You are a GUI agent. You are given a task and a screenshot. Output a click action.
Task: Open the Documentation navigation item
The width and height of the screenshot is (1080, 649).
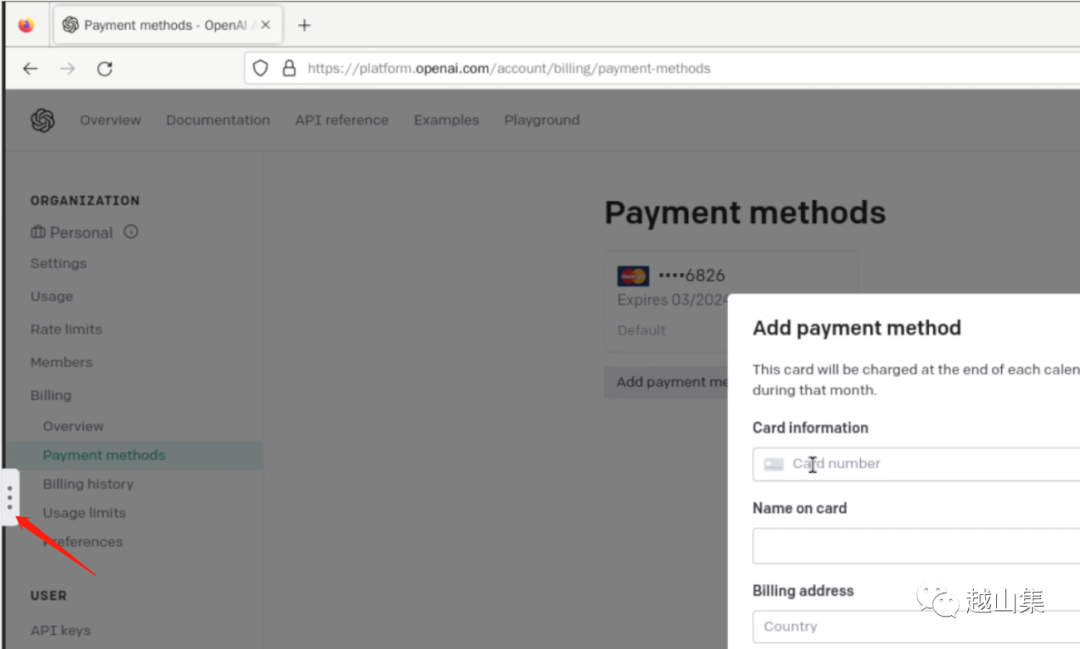click(x=217, y=120)
